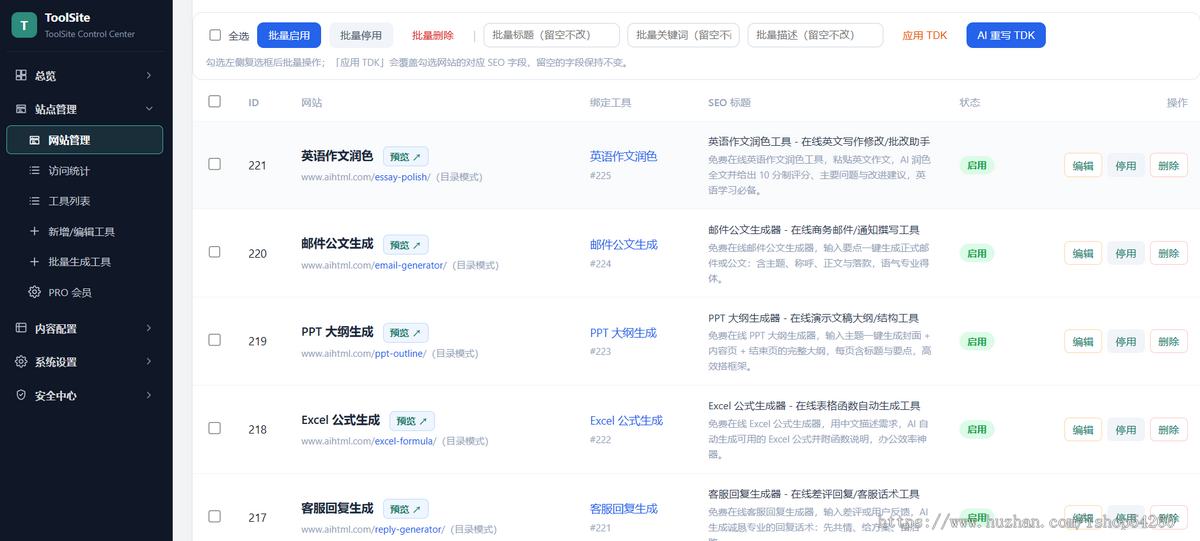Image resolution: width=1200 pixels, height=541 pixels.
Task: Click the 工具列表 list icon
Action: click(x=34, y=201)
